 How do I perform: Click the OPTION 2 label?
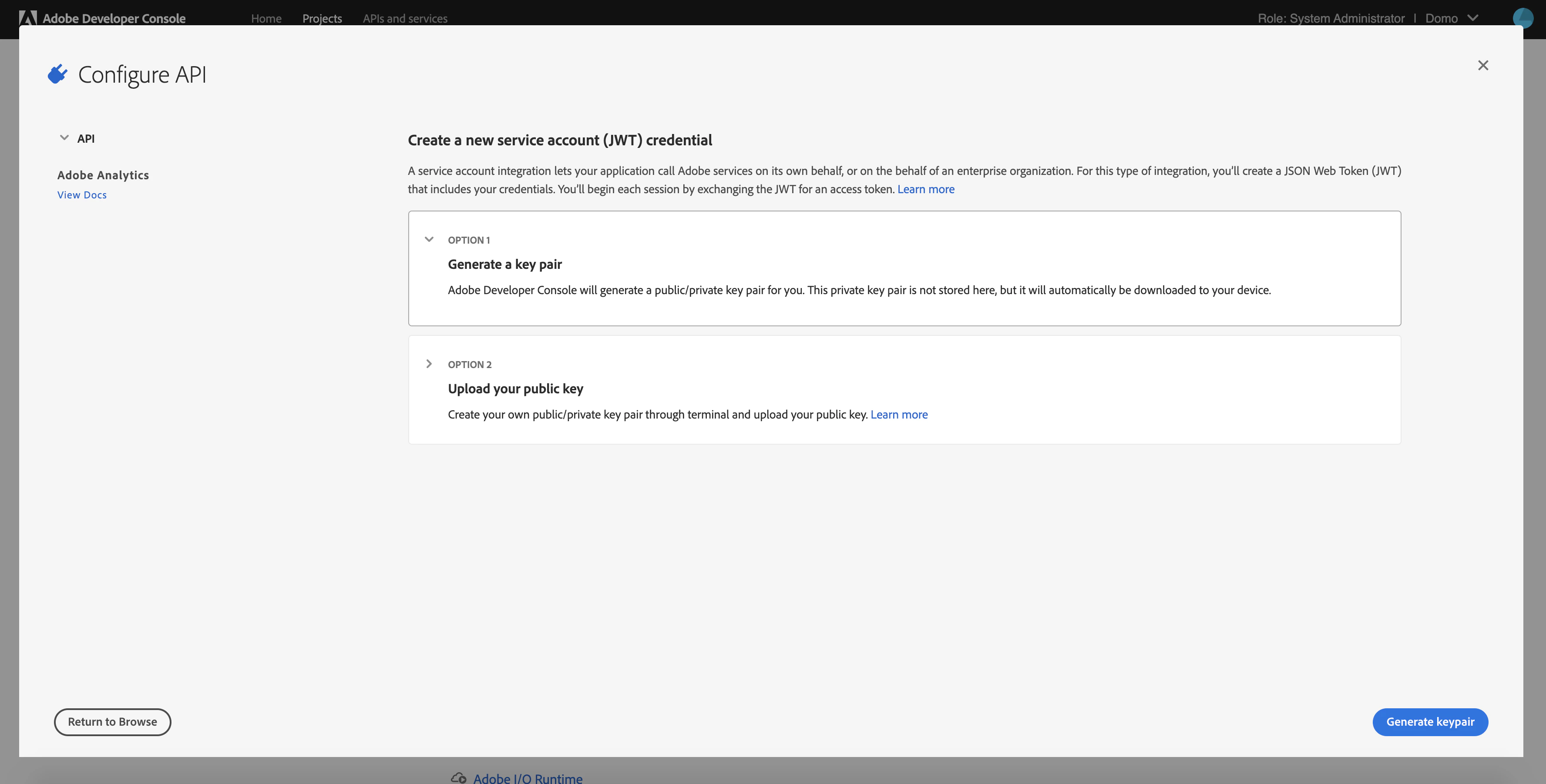469,365
